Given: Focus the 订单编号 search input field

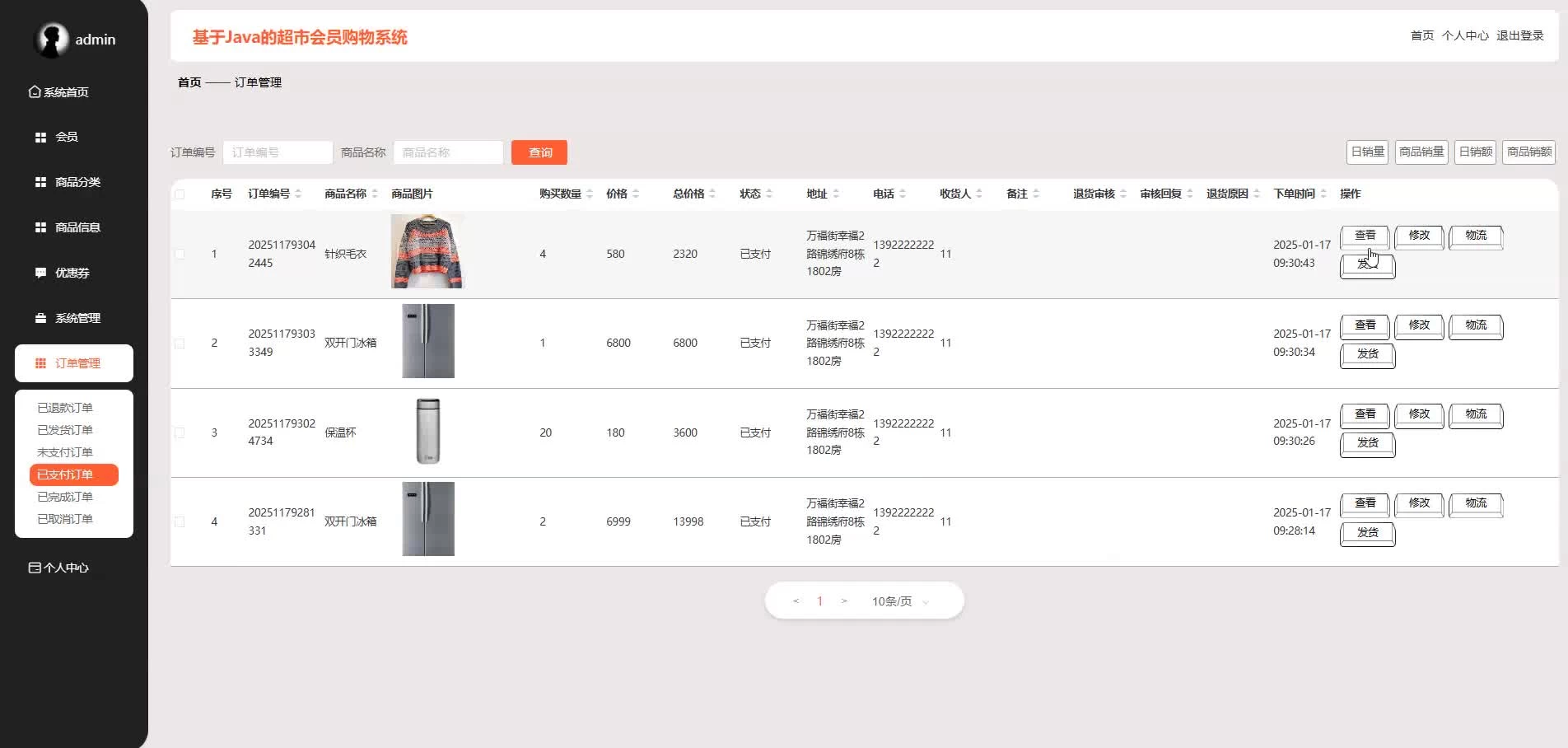Looking at the screenshot, I should click(x=278, y=152).
